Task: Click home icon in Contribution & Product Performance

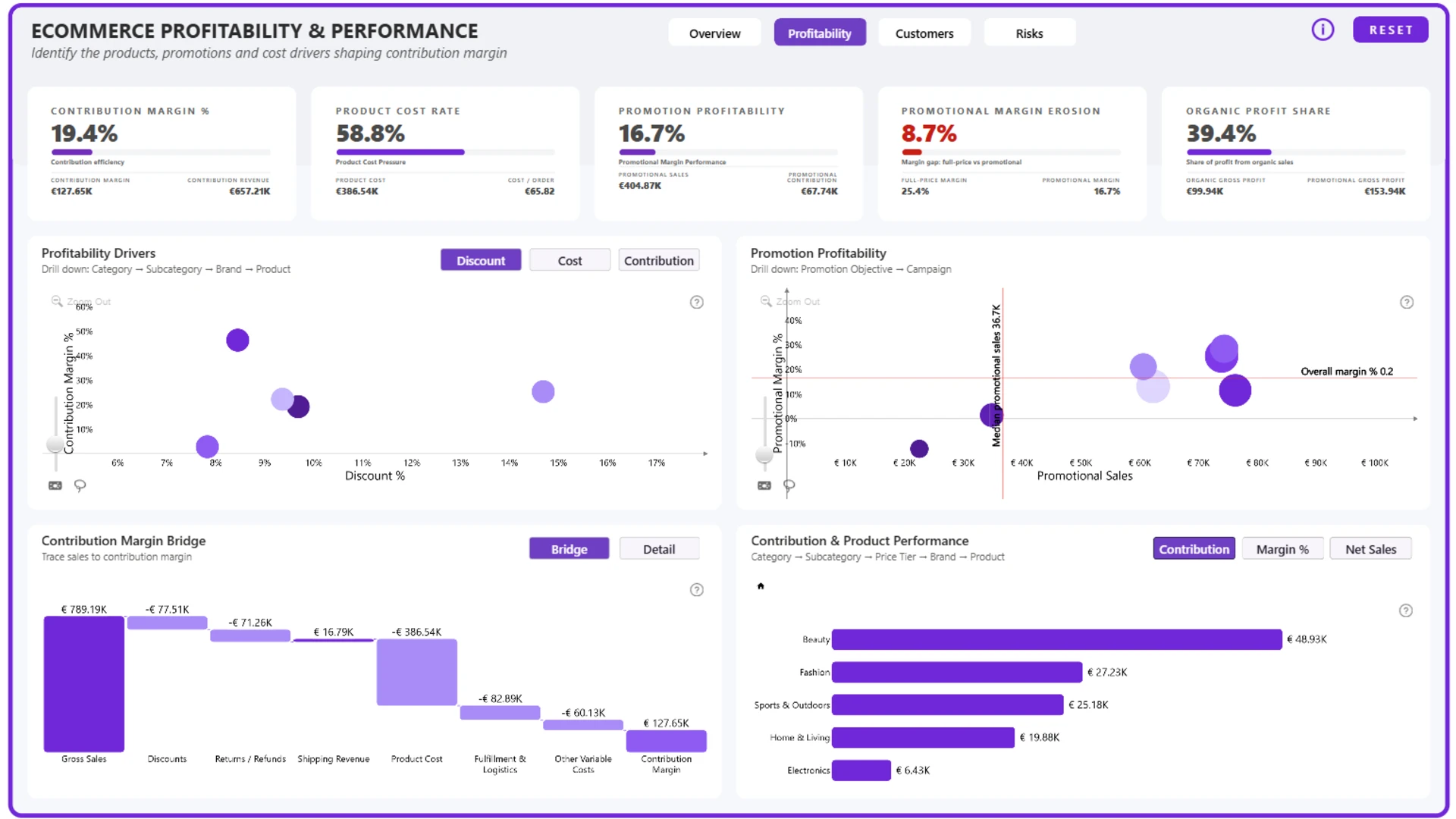Action: 761,585
